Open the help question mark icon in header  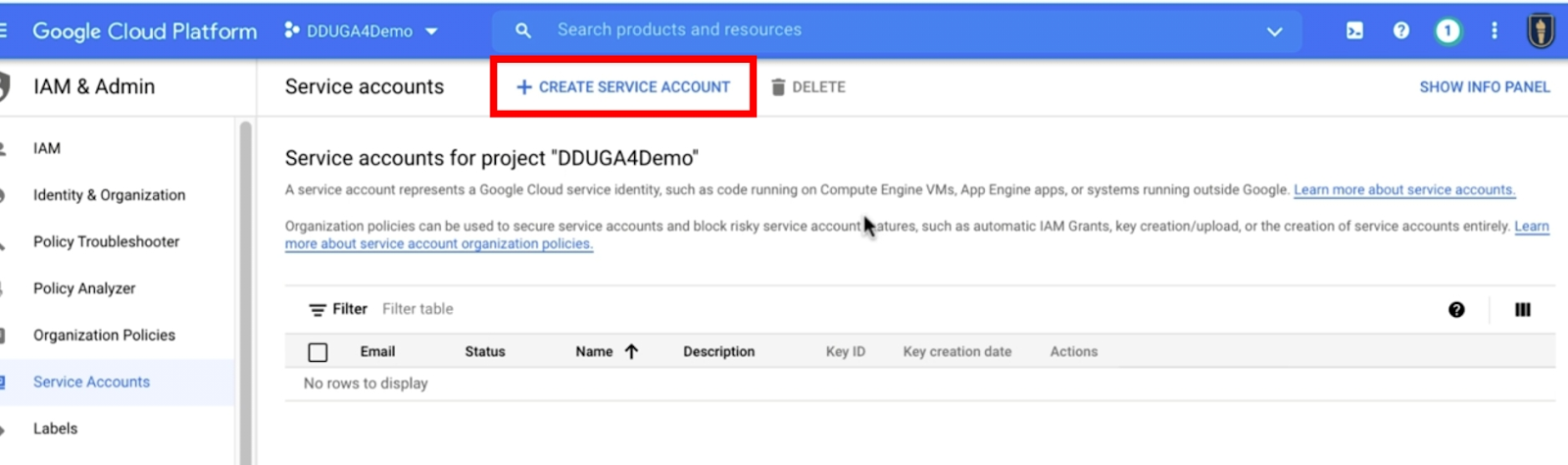pyautogui.click(x=1401, y=30)
